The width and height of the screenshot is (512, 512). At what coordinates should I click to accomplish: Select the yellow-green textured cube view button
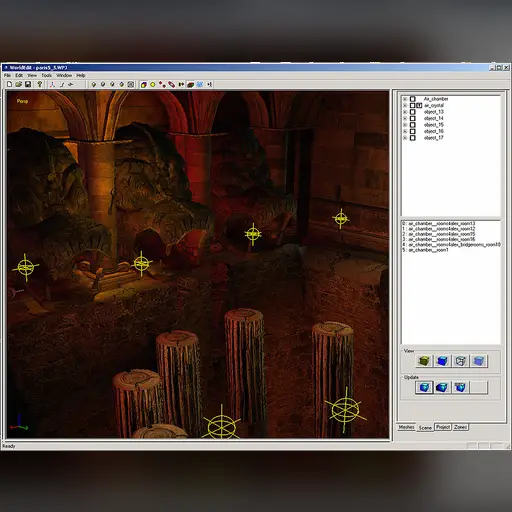(424, 361)
